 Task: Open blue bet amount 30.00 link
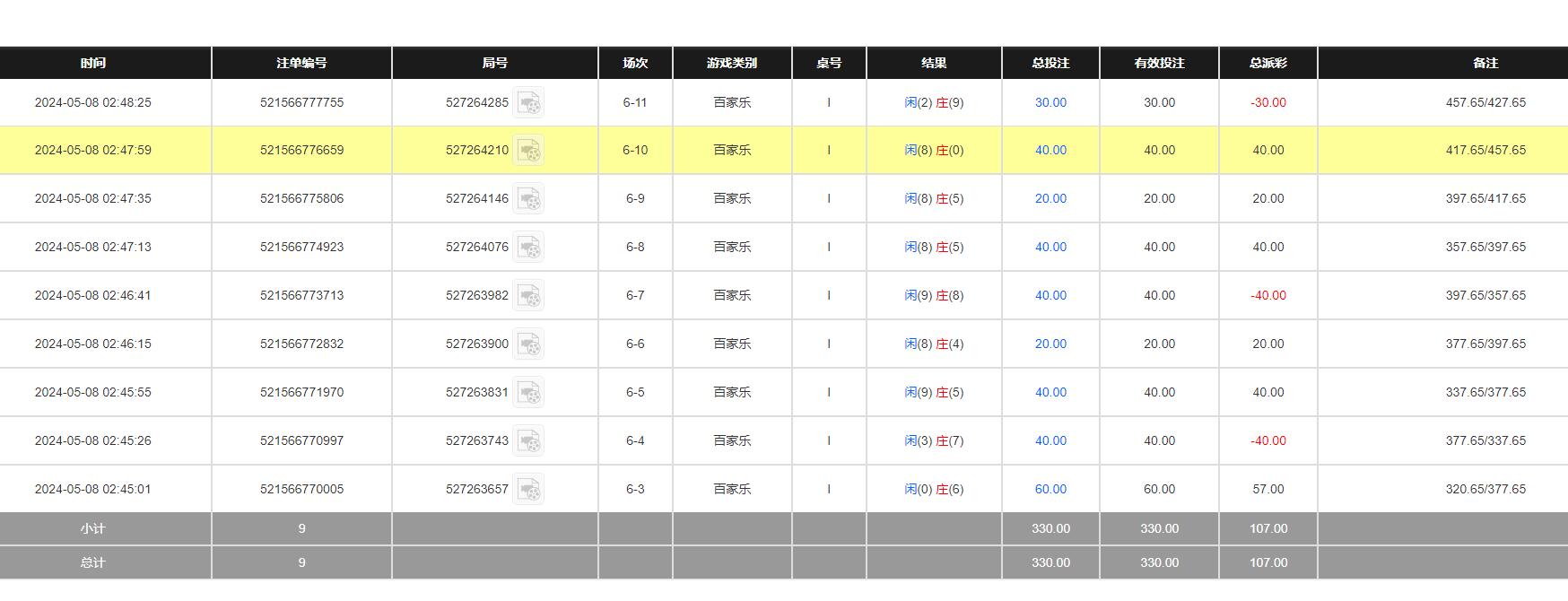click(1050, 102)
